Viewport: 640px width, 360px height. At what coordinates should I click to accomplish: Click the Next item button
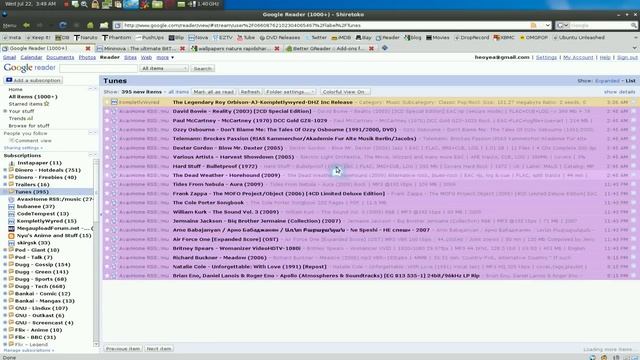click(159, 349)
